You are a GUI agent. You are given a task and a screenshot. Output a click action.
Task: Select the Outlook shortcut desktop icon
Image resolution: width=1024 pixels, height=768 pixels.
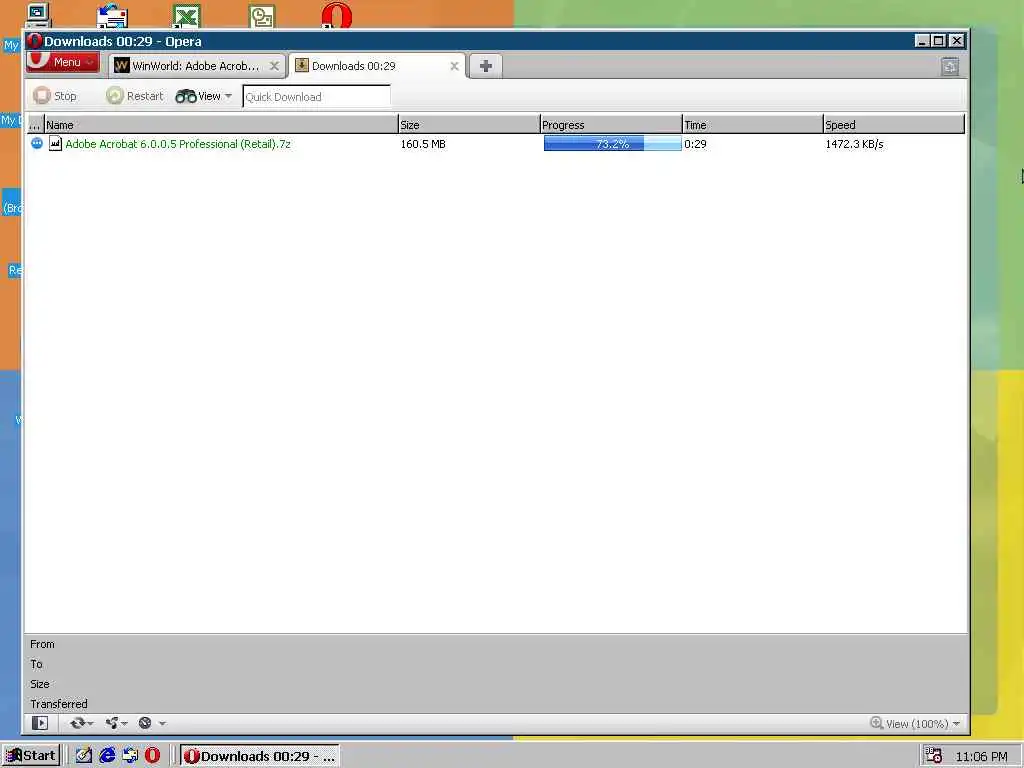click(x=262, y=16)
